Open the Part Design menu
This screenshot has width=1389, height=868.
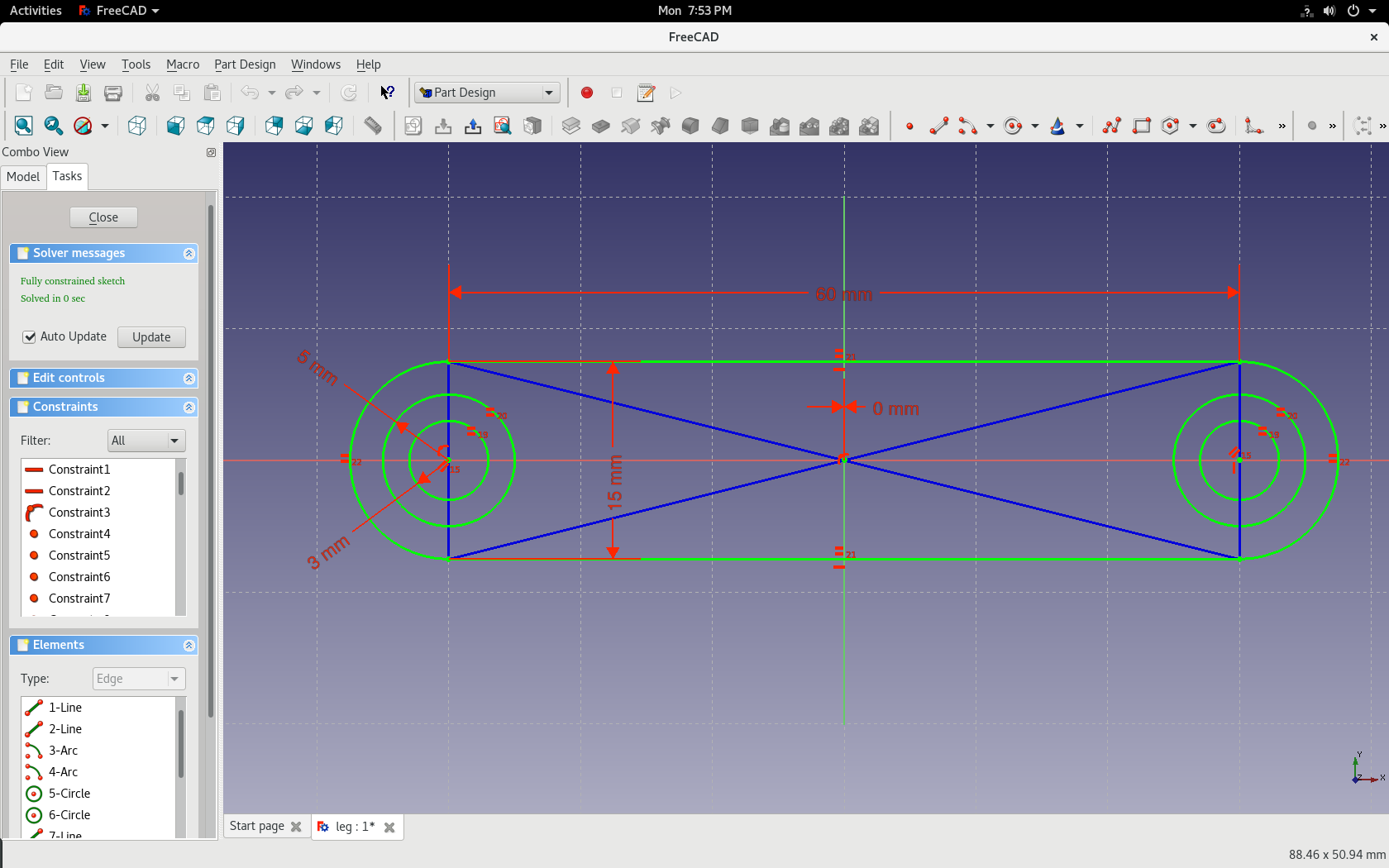pyautogui.click(x=245, y=64)
